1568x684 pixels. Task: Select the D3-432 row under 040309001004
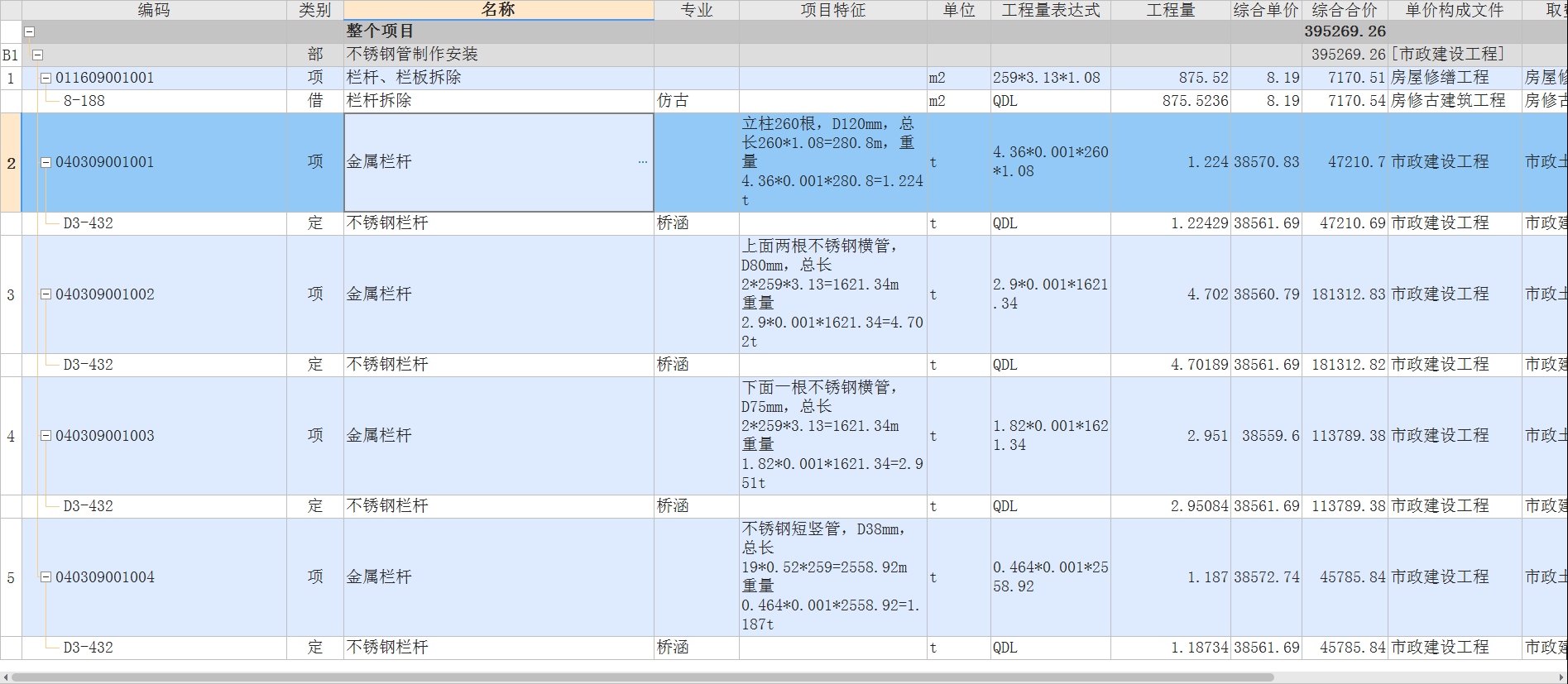(x=88, y=648)
